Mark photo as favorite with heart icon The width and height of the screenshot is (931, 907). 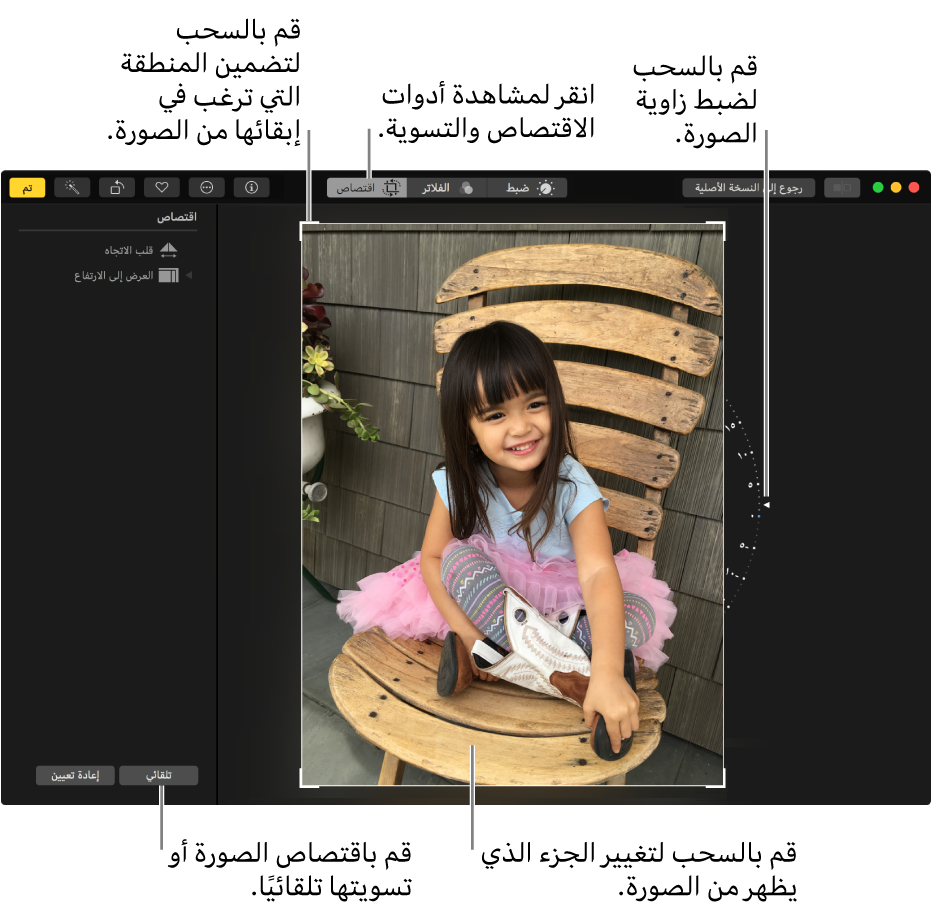pyautogui.click(x=161, y=187)
